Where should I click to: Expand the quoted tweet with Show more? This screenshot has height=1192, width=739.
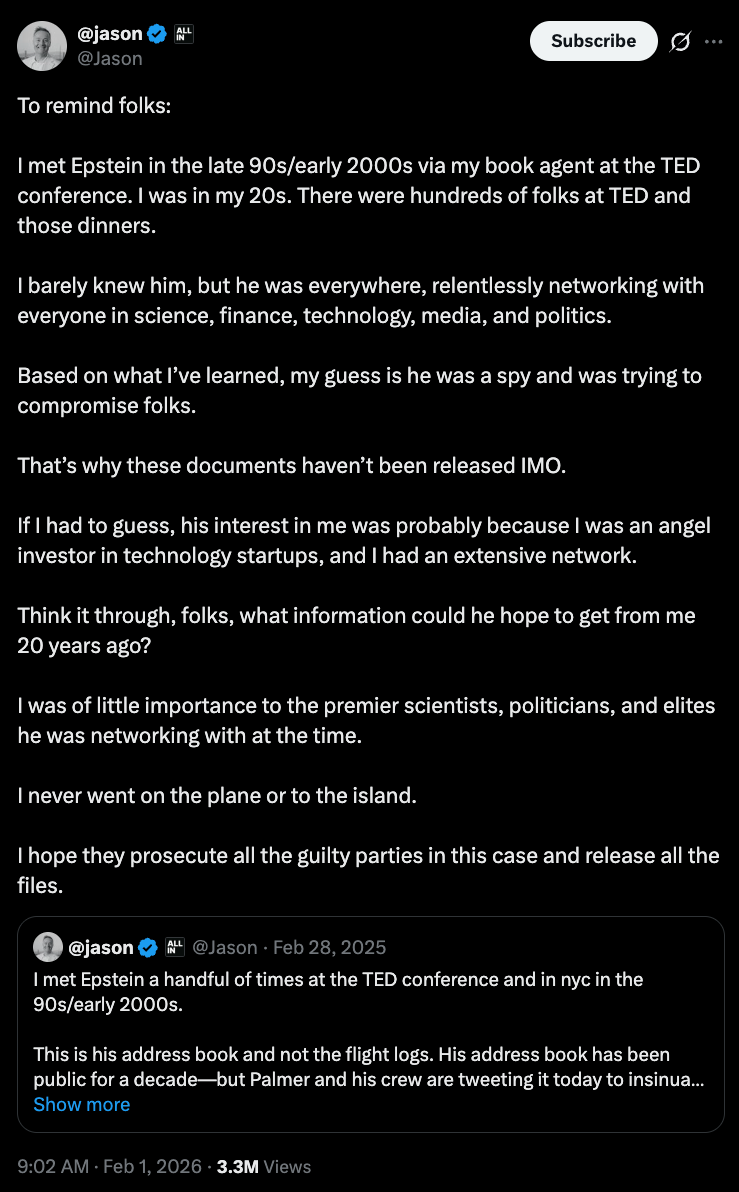click(81, 1104)
